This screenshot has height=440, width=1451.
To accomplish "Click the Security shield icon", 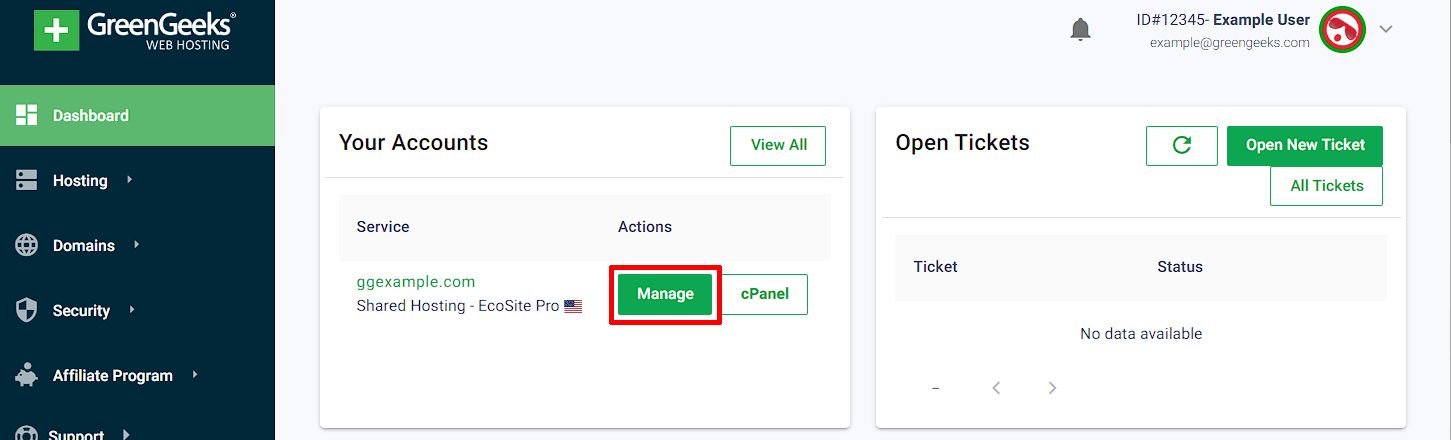I will (x=27, y=311).
